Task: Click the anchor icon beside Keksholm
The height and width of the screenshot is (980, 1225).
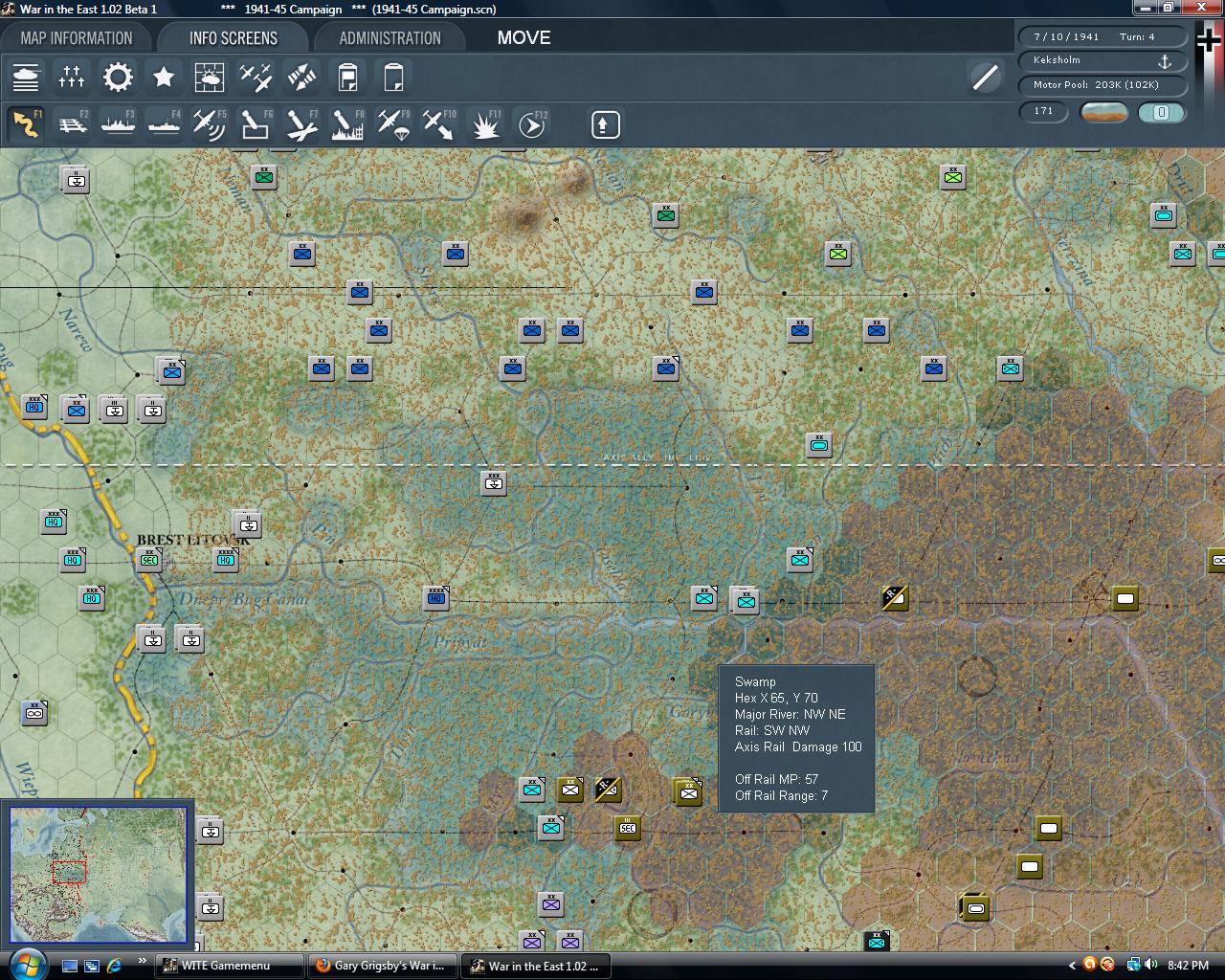Action: point(1166,61)
